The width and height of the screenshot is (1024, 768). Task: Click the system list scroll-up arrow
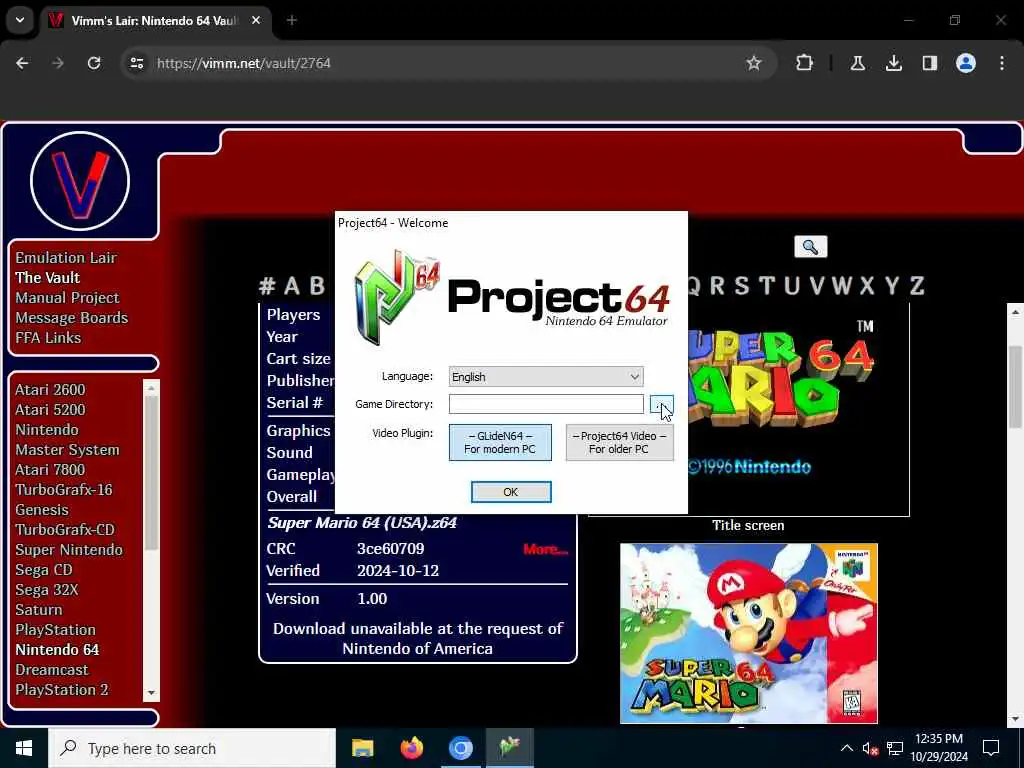(x=151, y=388)
